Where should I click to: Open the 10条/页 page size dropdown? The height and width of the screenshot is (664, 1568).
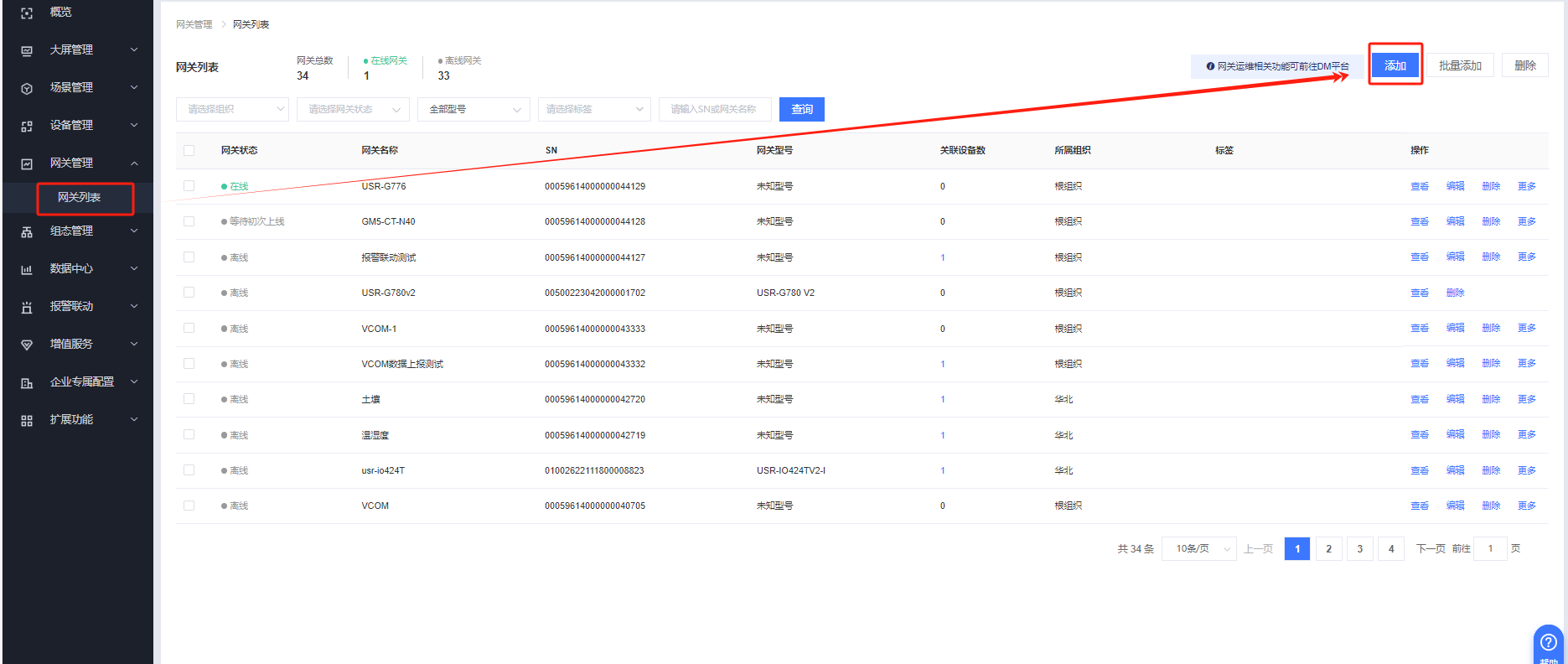pyautogui.click(x=1198, y=548)
